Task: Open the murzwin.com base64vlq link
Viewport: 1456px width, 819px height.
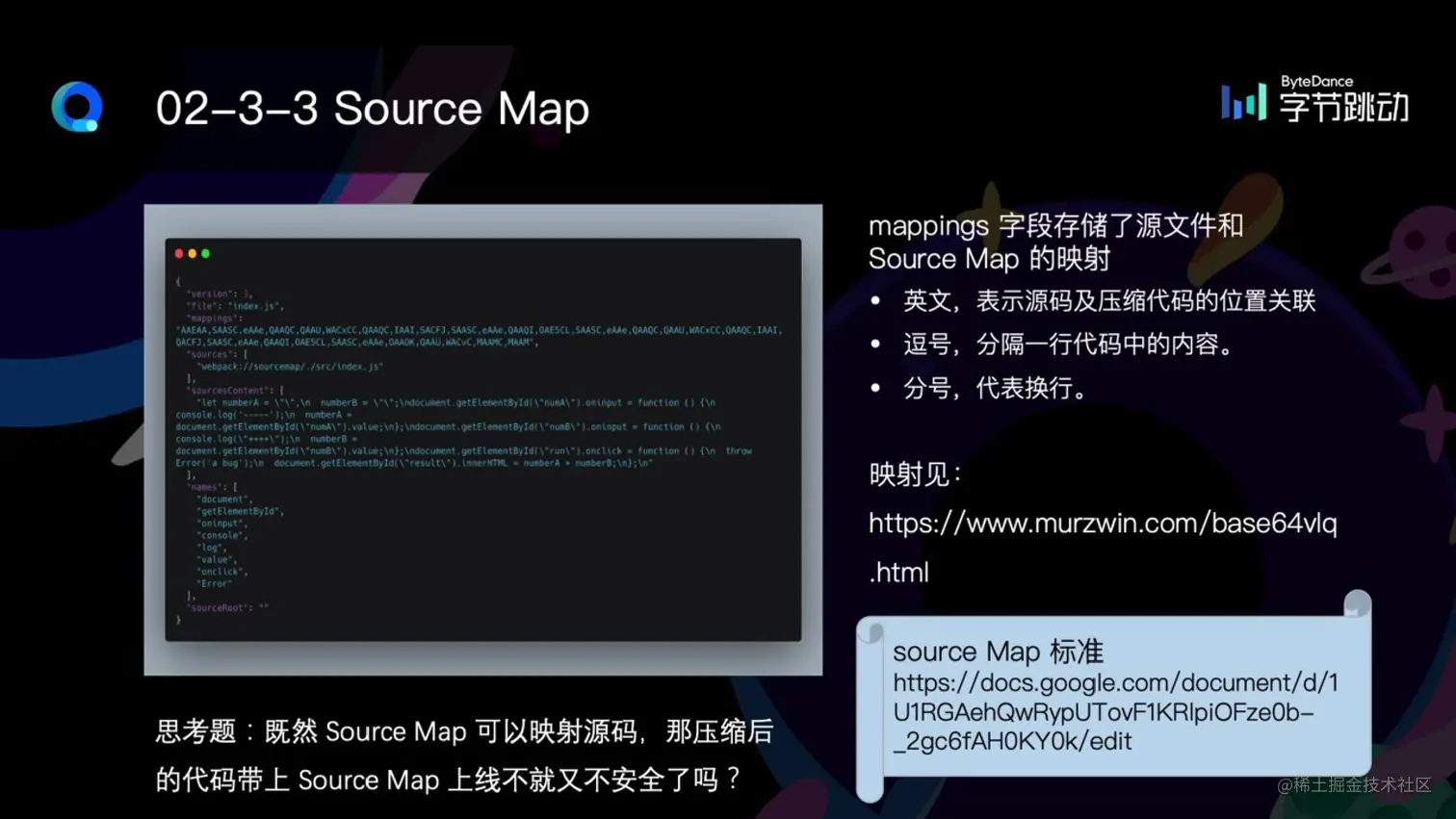Action: (x=1103, y=548)
